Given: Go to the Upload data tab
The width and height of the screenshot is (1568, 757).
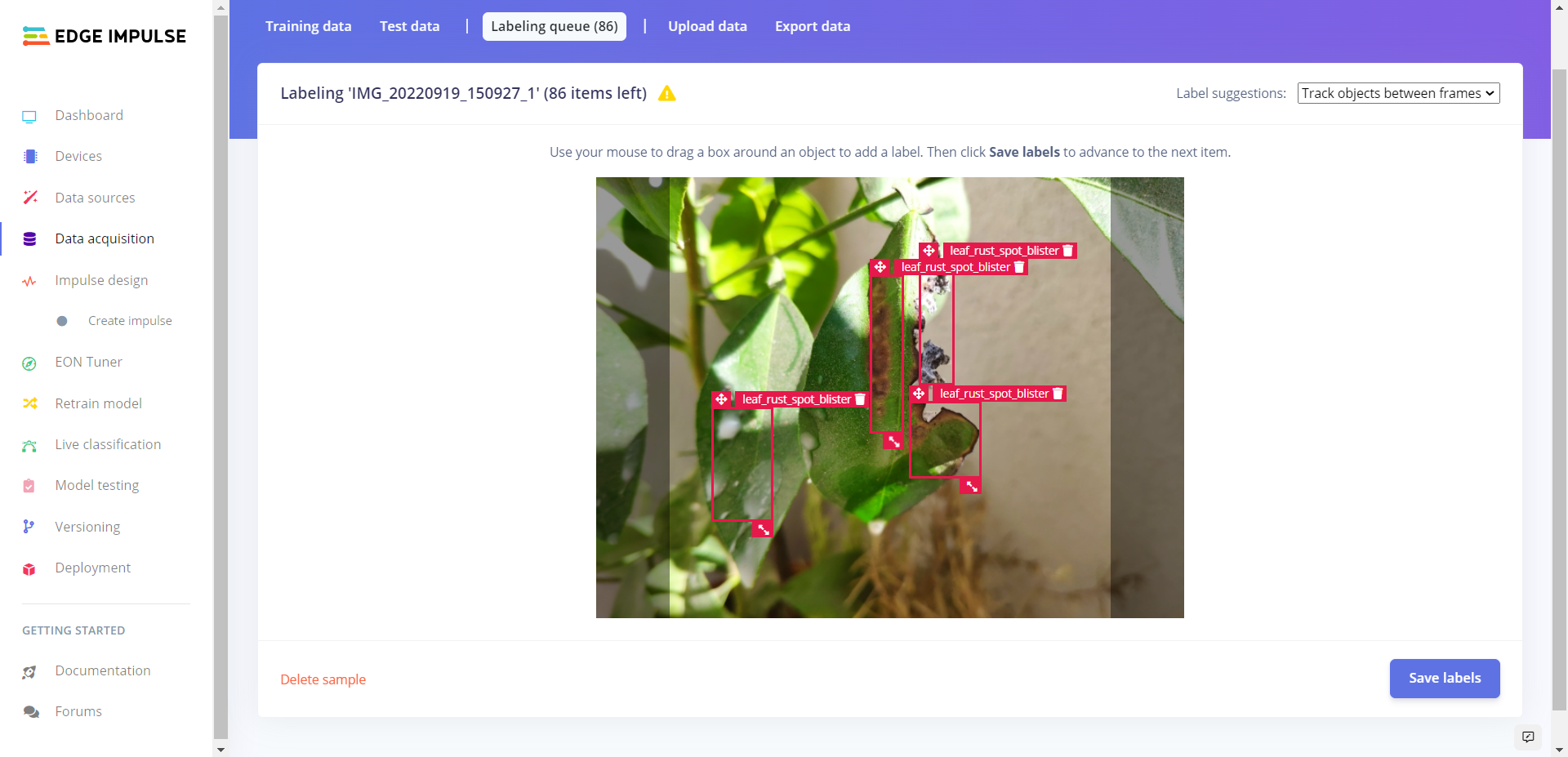Looking at the screenshot, I should [x=707, y=26].
